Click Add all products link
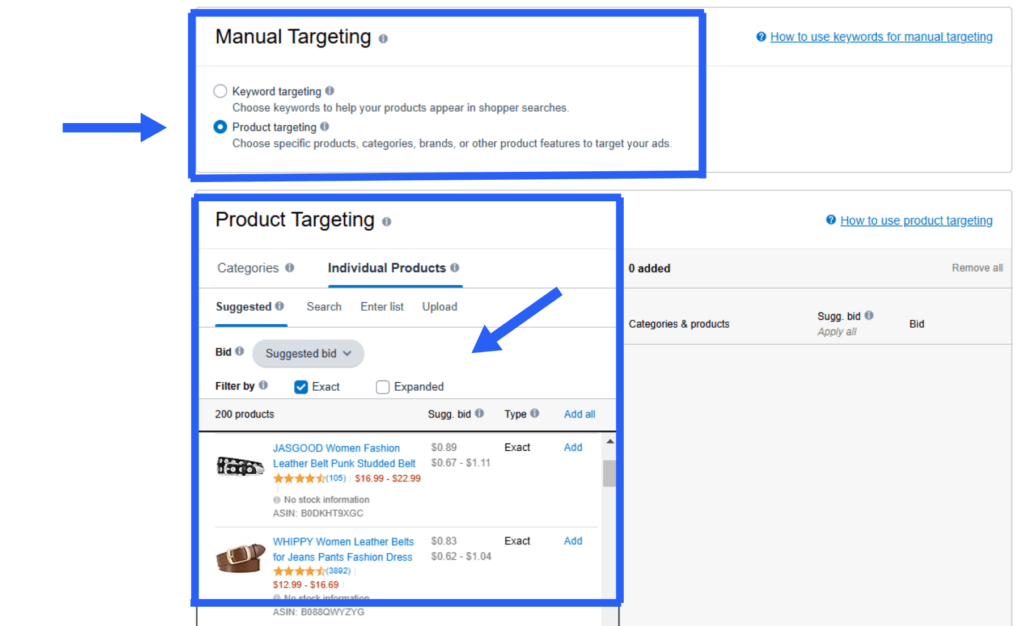The width and height of the screenshot is (1024, 626). pos(579,414)
